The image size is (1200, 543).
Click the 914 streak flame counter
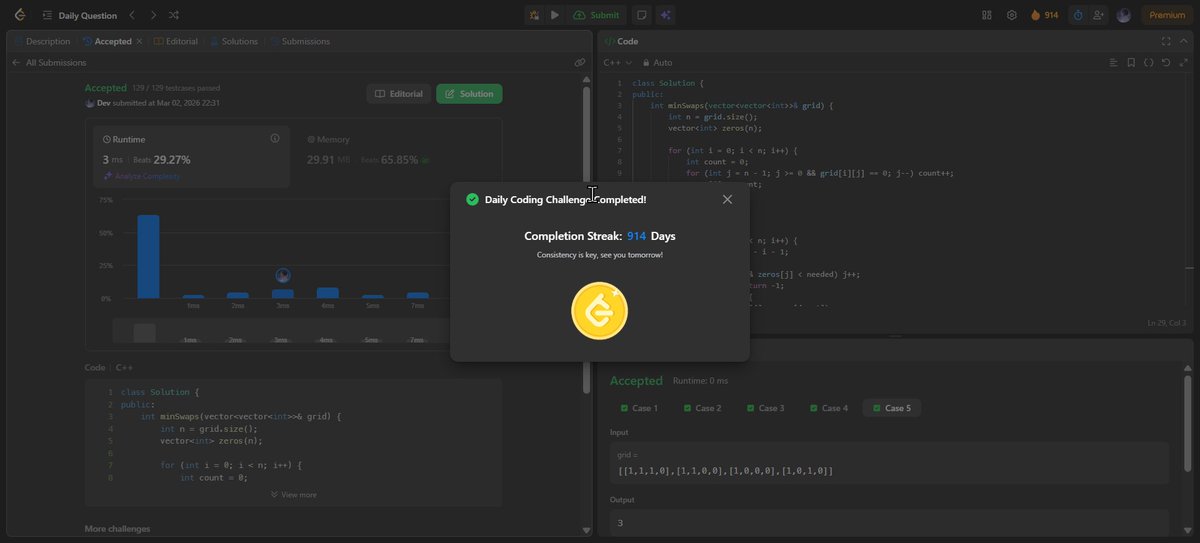[1044, 15]
